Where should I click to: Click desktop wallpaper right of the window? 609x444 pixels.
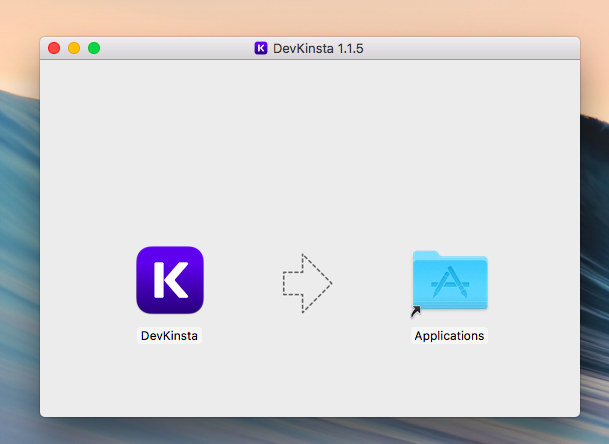point(595,250)
